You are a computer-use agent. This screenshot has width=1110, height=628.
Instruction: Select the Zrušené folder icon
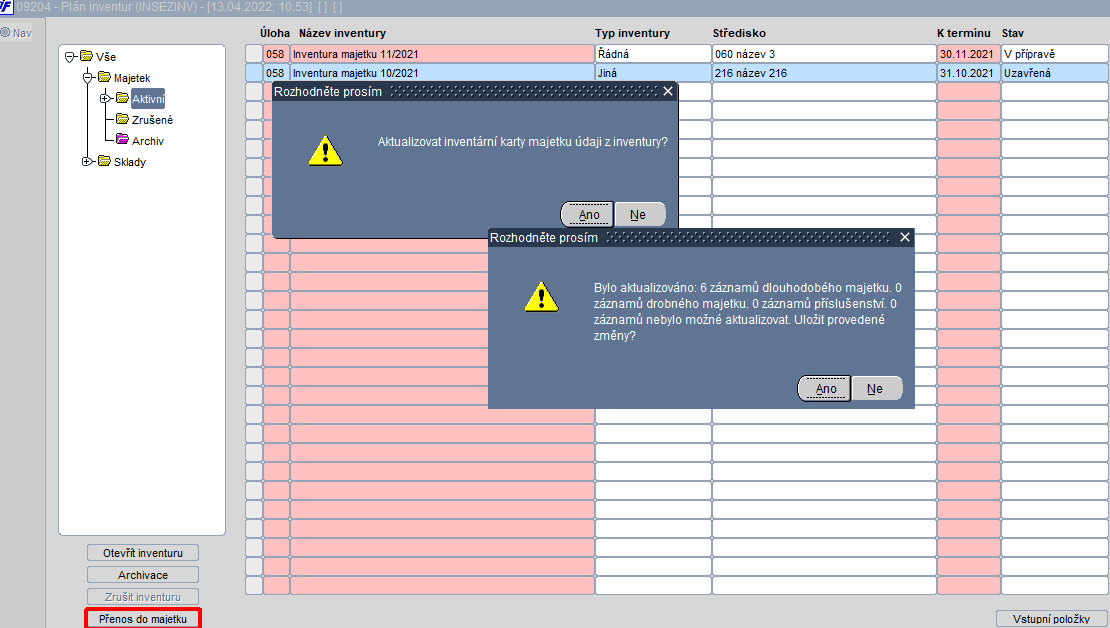pyautogui.click(x=122, y=119)
